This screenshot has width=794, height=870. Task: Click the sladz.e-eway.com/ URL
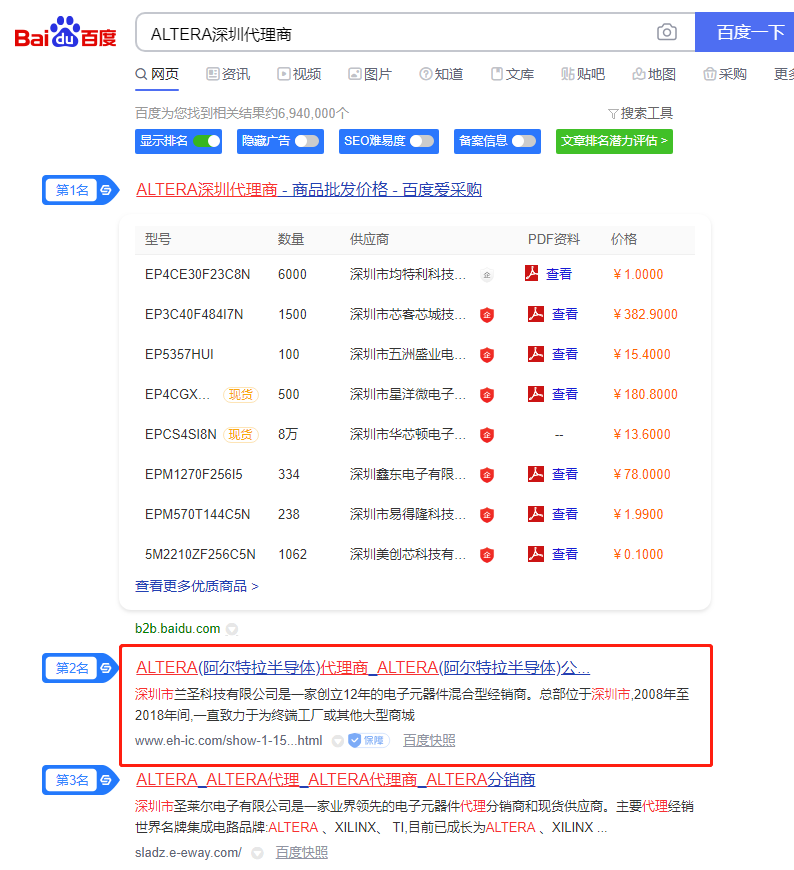[x=188, y=853]
